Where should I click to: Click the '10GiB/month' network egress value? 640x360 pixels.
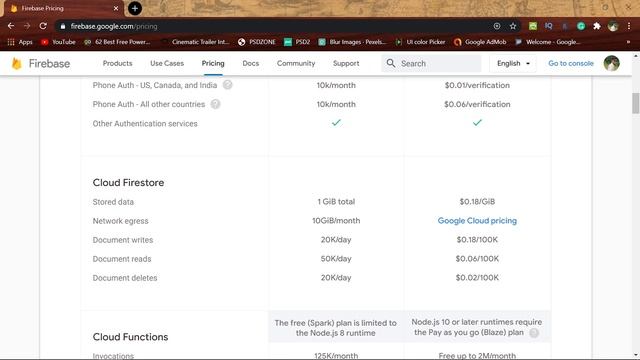click(336, 221)
